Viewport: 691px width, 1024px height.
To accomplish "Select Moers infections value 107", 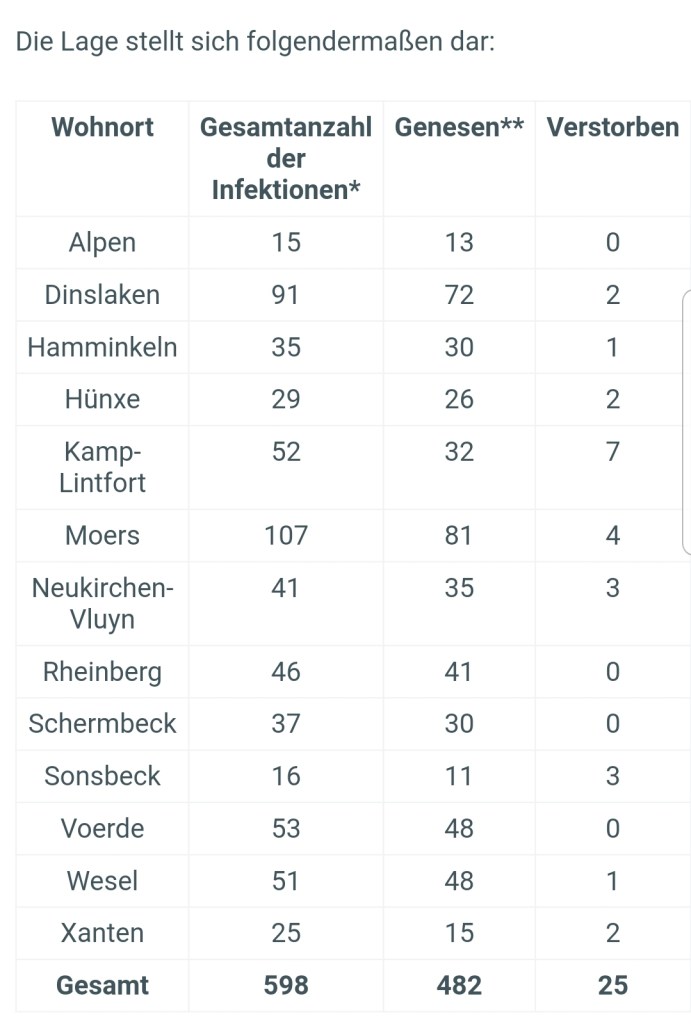I will pos(286,535).
